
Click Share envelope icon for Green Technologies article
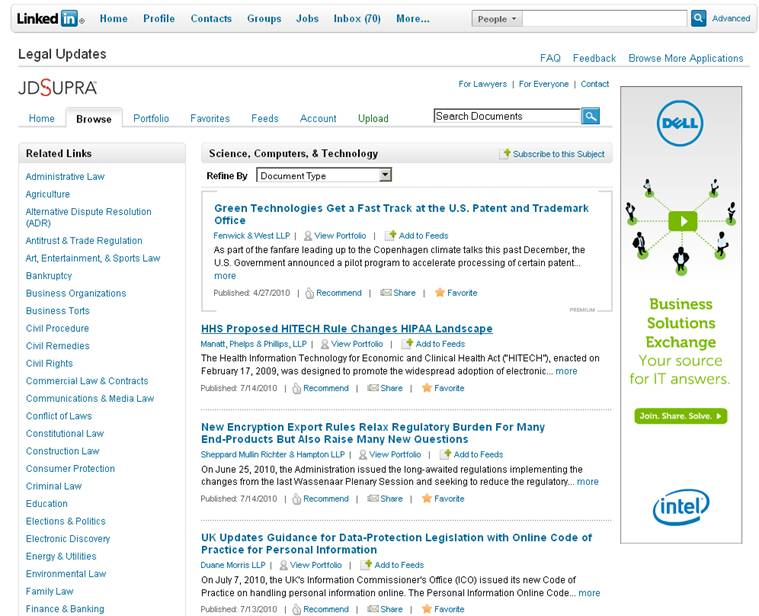386,292
